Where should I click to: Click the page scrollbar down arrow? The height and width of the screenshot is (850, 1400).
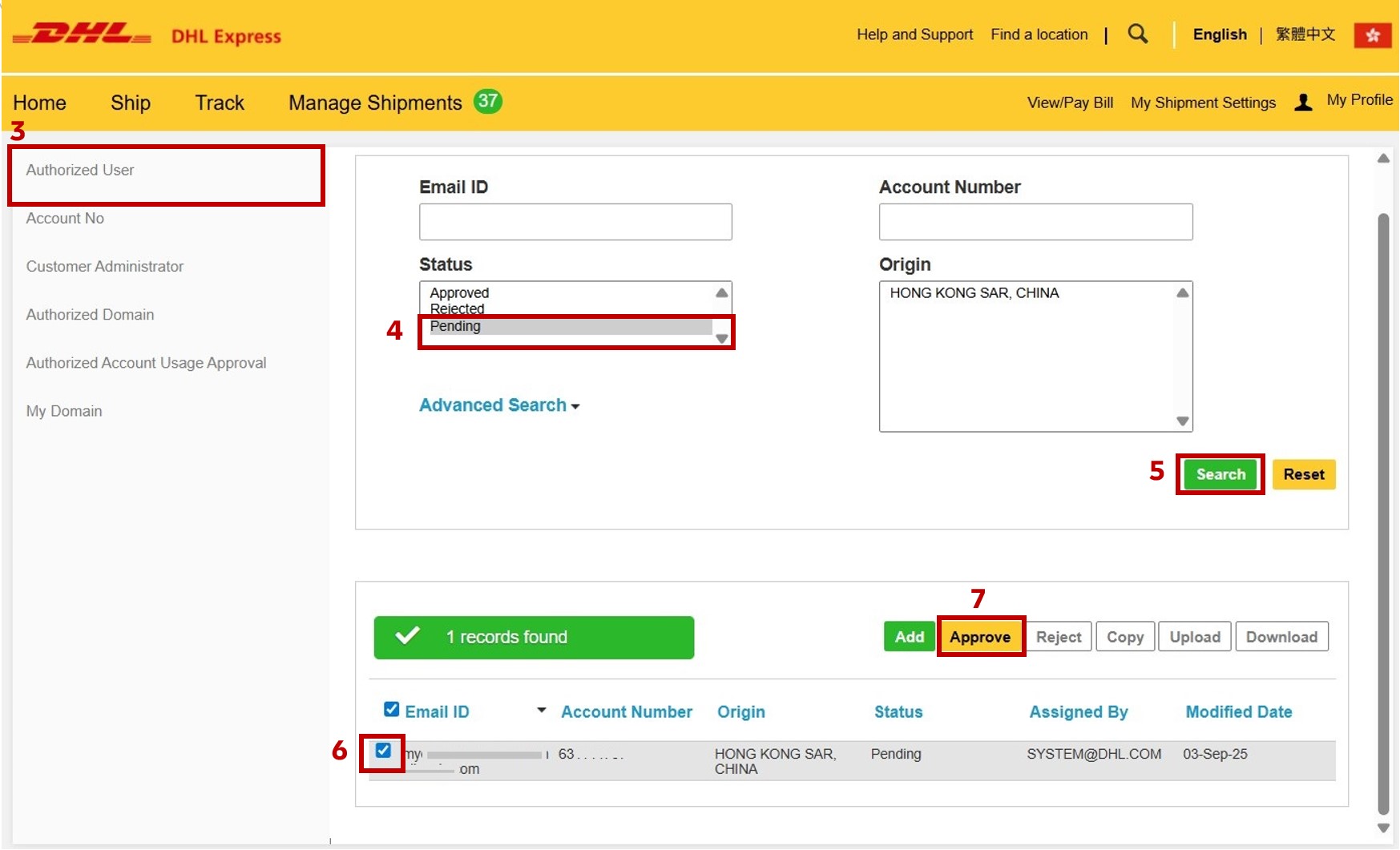[x=1383, y=828]
